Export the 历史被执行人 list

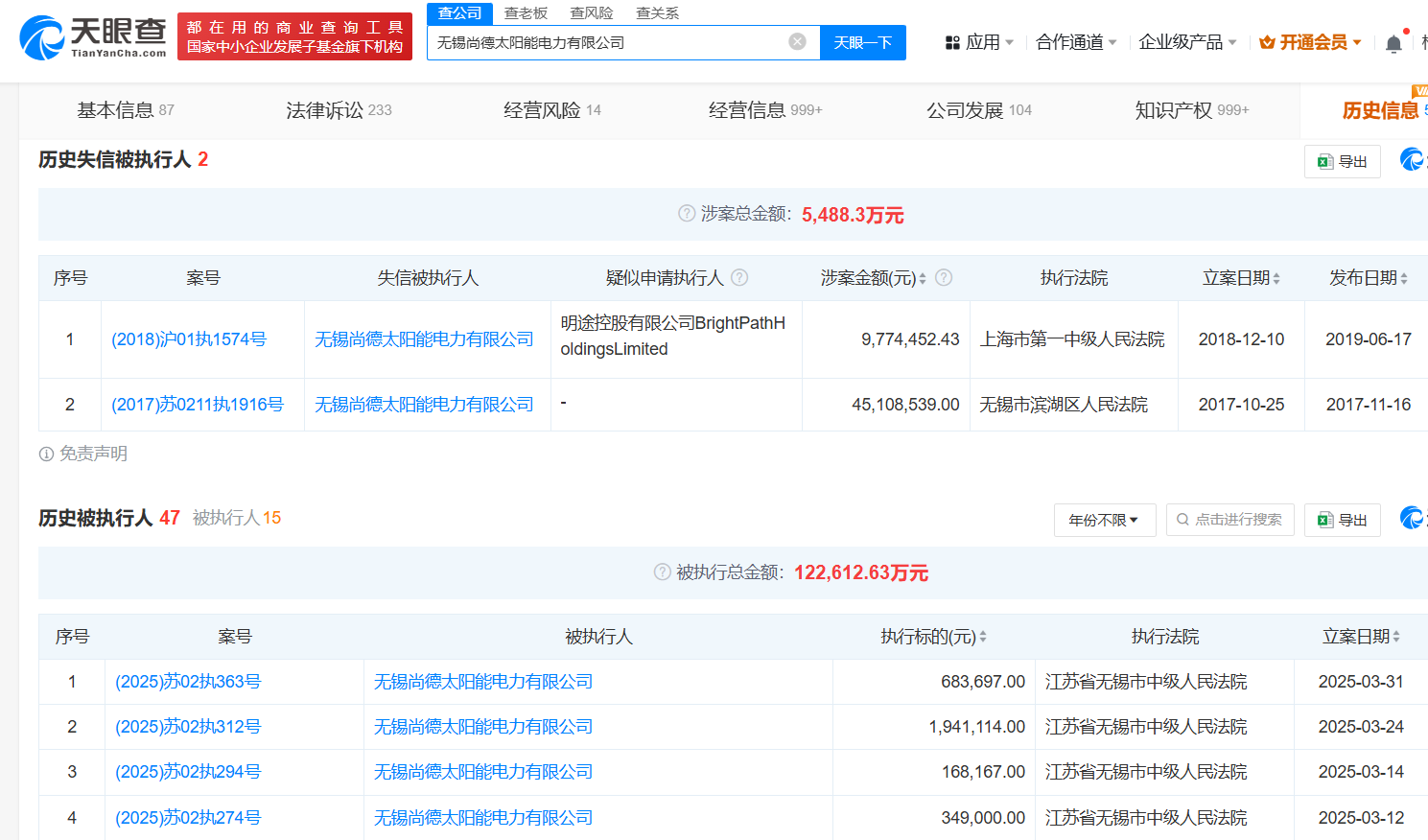tap(1342, 520)
